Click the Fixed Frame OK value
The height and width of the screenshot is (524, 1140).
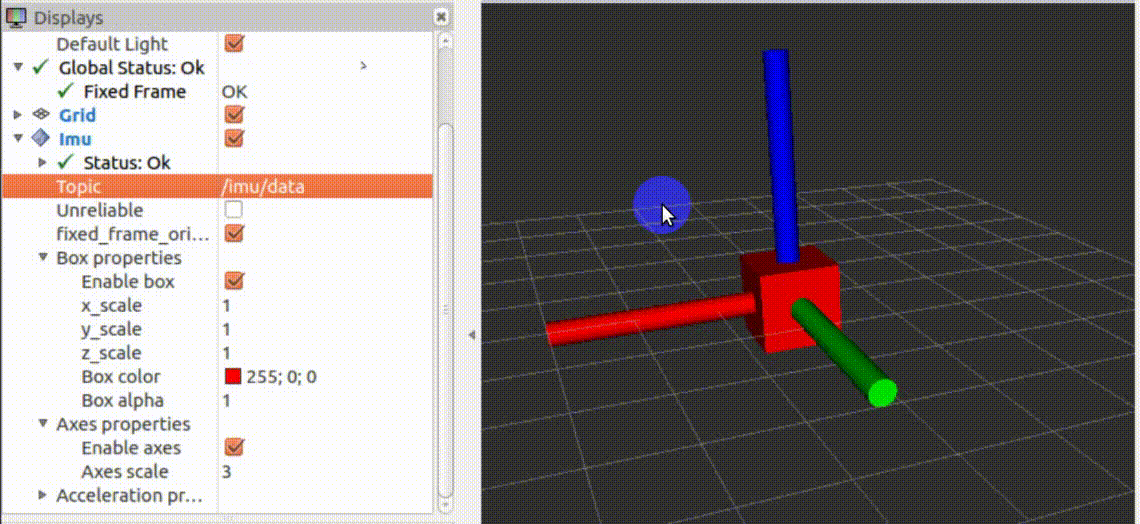pos(234,92)
